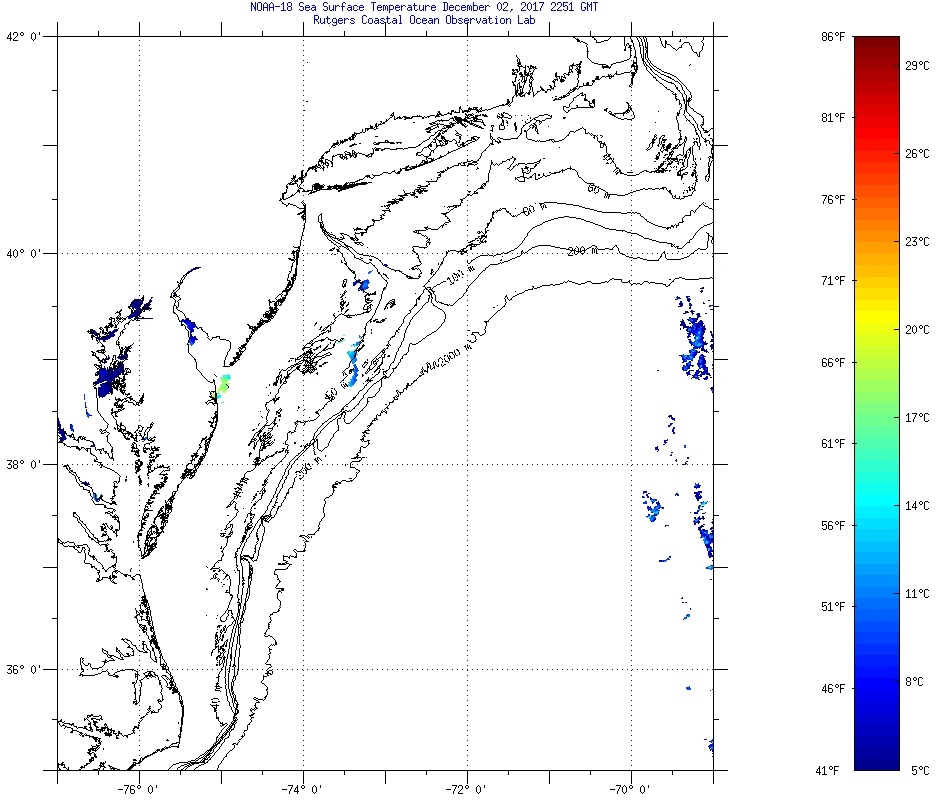
Task: Click the 36° latitude axis label
Action: (22, 670)
